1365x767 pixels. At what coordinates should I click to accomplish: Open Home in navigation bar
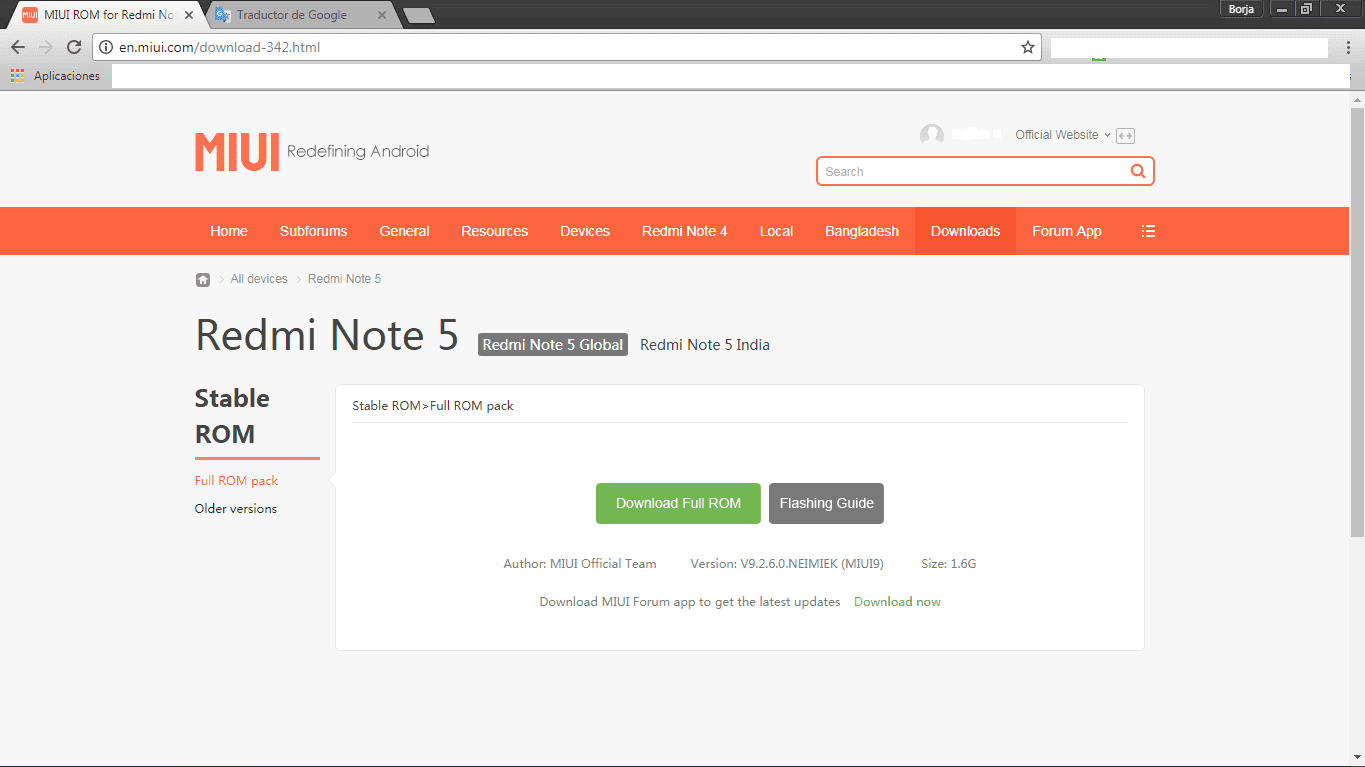pos(229,231)
